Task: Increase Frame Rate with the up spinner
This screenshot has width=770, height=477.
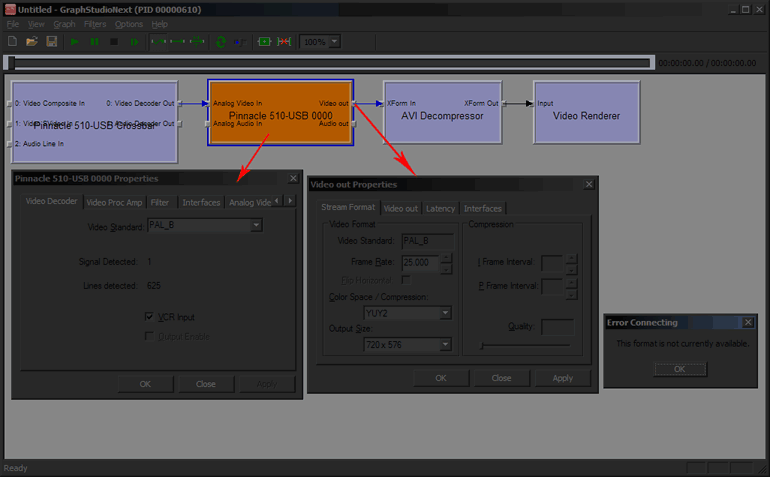Action: [x=446, y=257]
